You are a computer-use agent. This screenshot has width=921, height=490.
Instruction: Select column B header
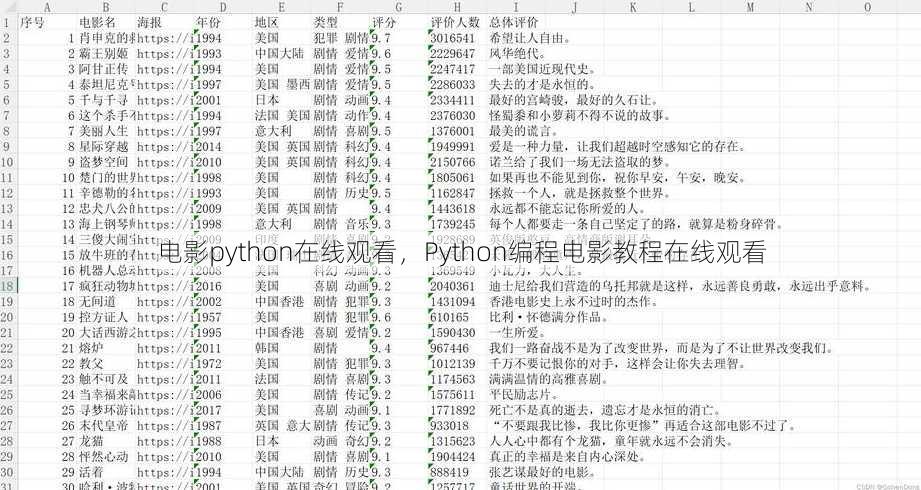(x=106, y=8)
